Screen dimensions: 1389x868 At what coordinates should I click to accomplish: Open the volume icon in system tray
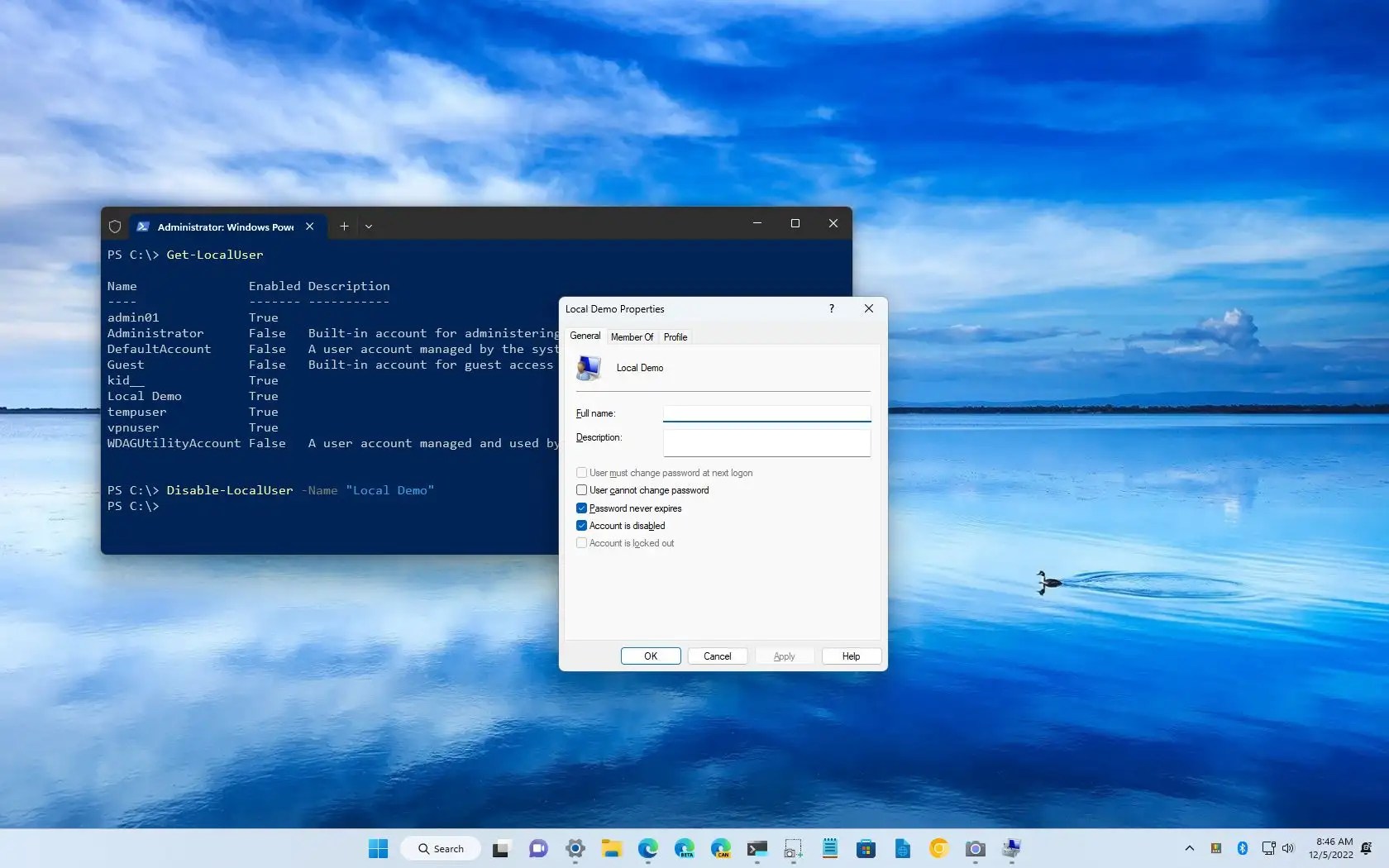(x=1287, y=848)
